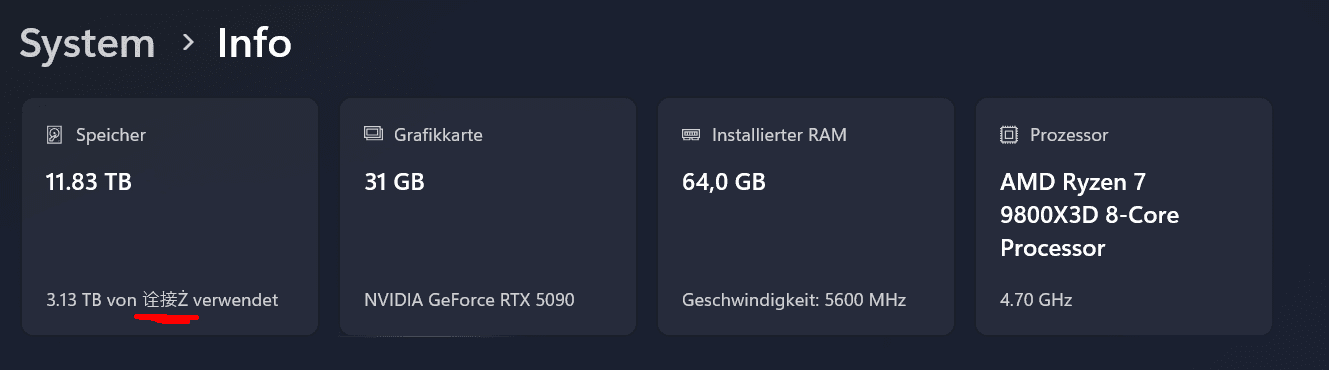Click the garbled characters underlined in red
The width and height of the screenshot is (1329, 370).
(166, 299)
